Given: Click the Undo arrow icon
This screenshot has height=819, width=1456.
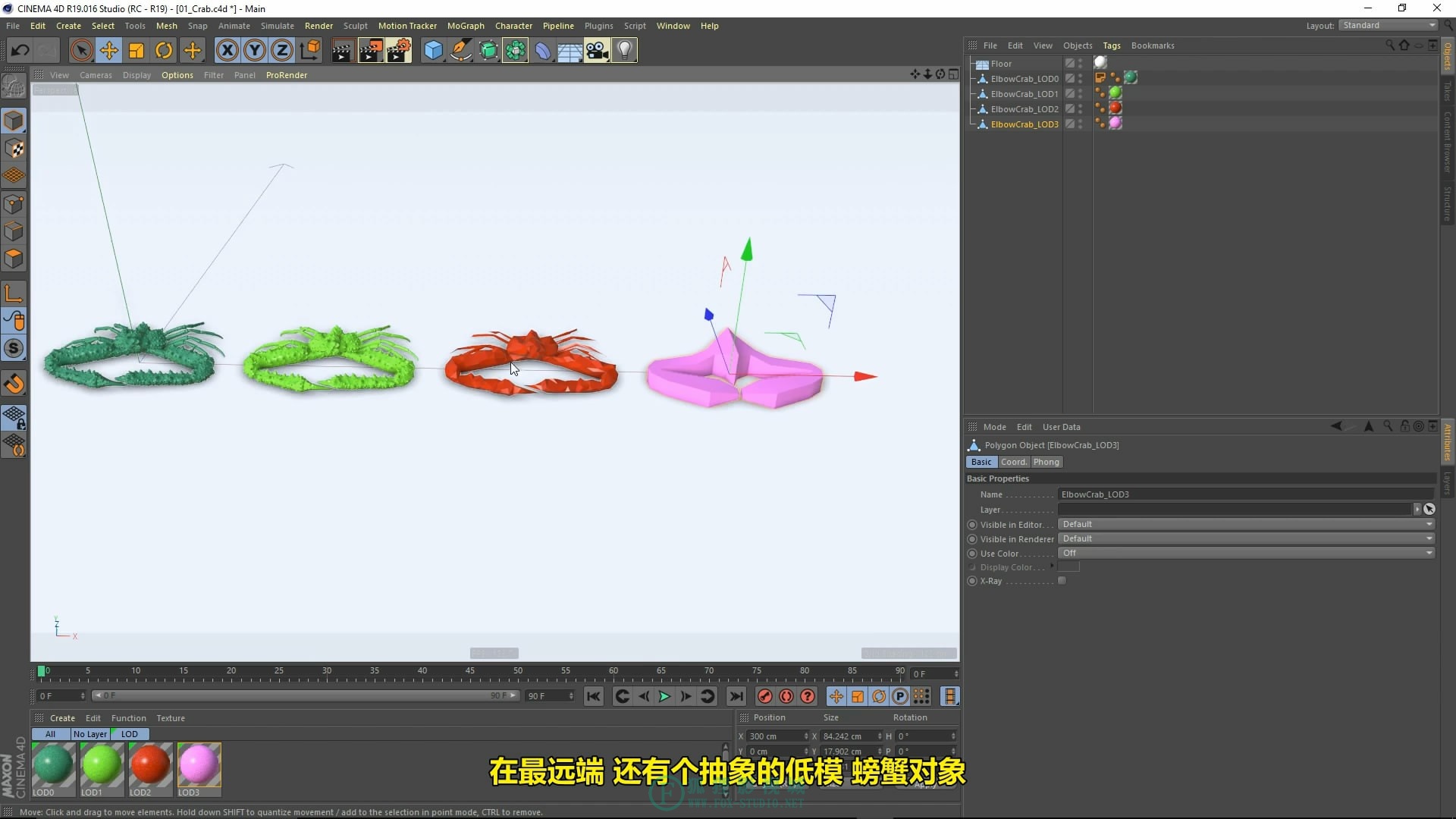Looking at the screenshot, I should coord(20,51).
